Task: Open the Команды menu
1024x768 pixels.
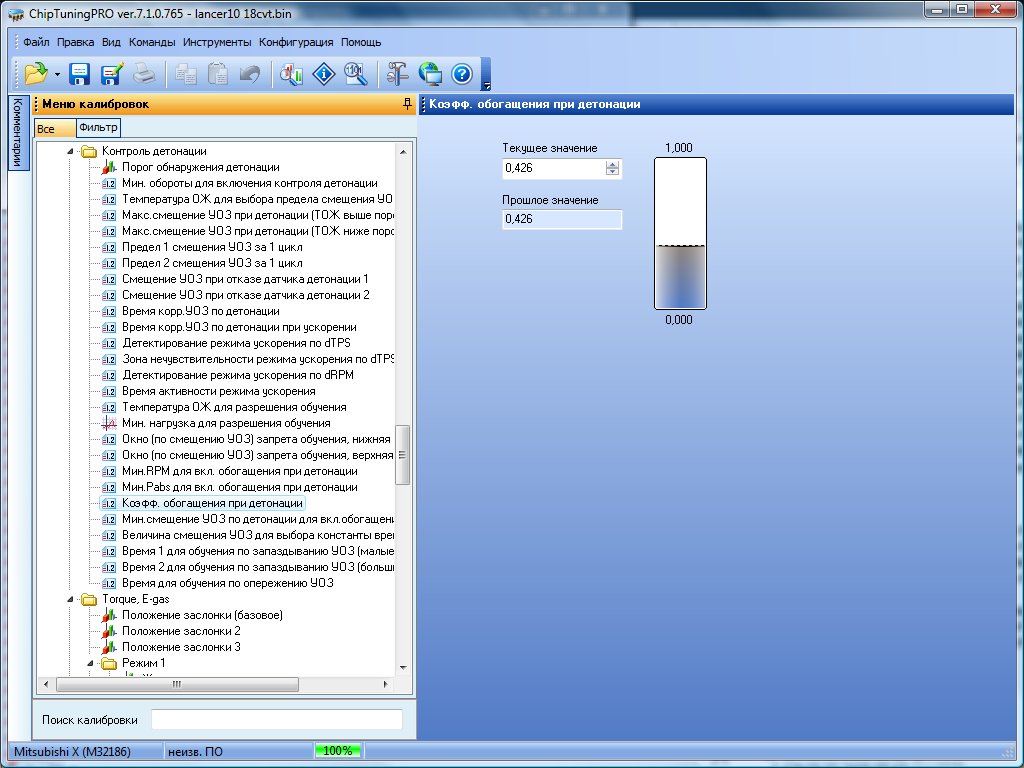Action: point(152,43)
